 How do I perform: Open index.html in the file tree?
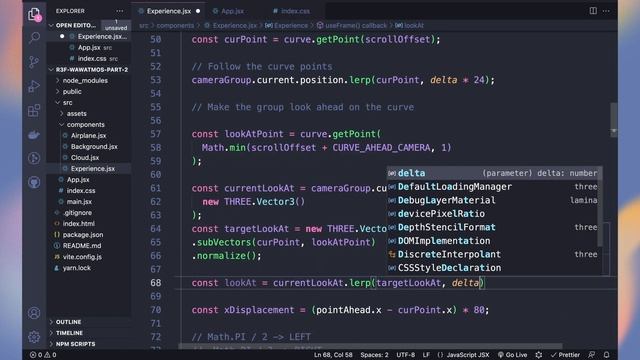click(x=78, y=224)
